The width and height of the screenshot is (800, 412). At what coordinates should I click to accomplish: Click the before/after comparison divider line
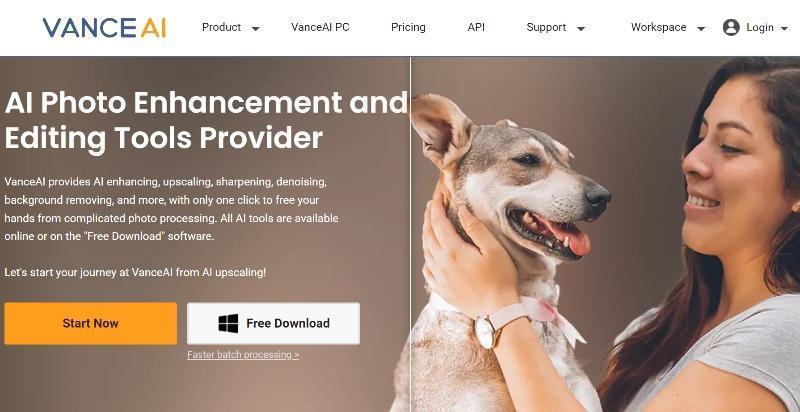[x=410, y=234]
